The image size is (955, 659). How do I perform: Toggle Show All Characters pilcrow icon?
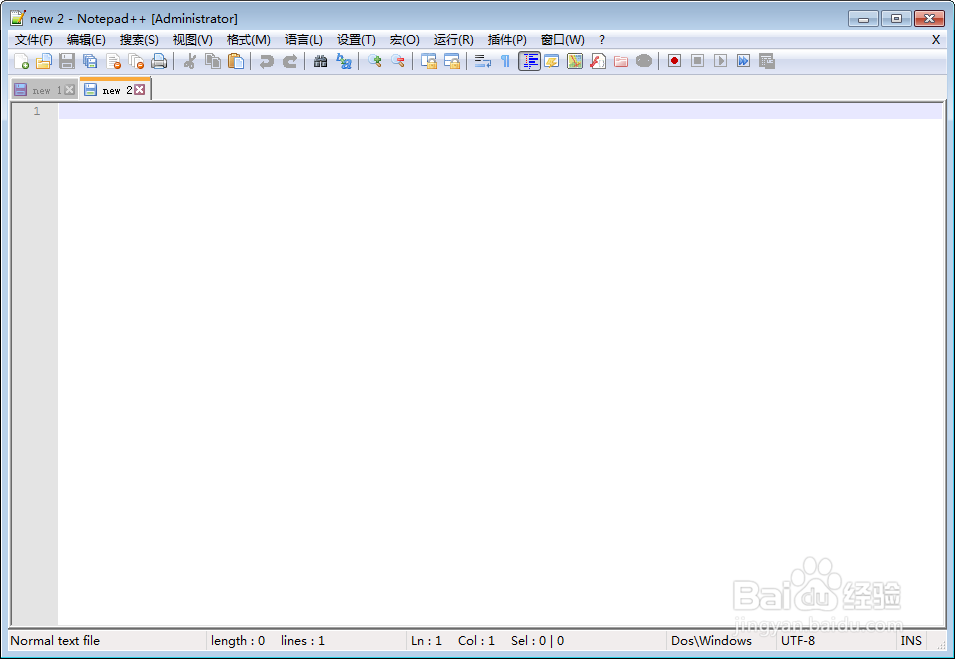pyautogui.click(x=505, y=61)
